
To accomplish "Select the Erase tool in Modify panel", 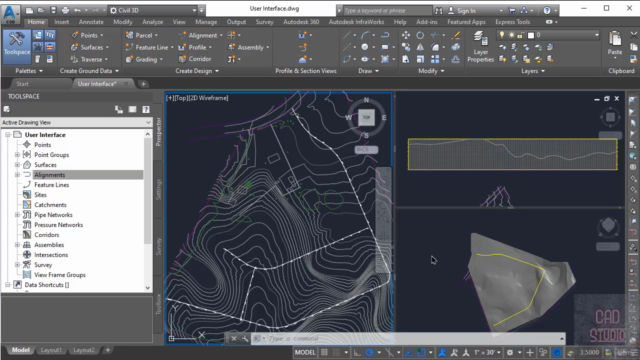I will (x=456, y=35).
